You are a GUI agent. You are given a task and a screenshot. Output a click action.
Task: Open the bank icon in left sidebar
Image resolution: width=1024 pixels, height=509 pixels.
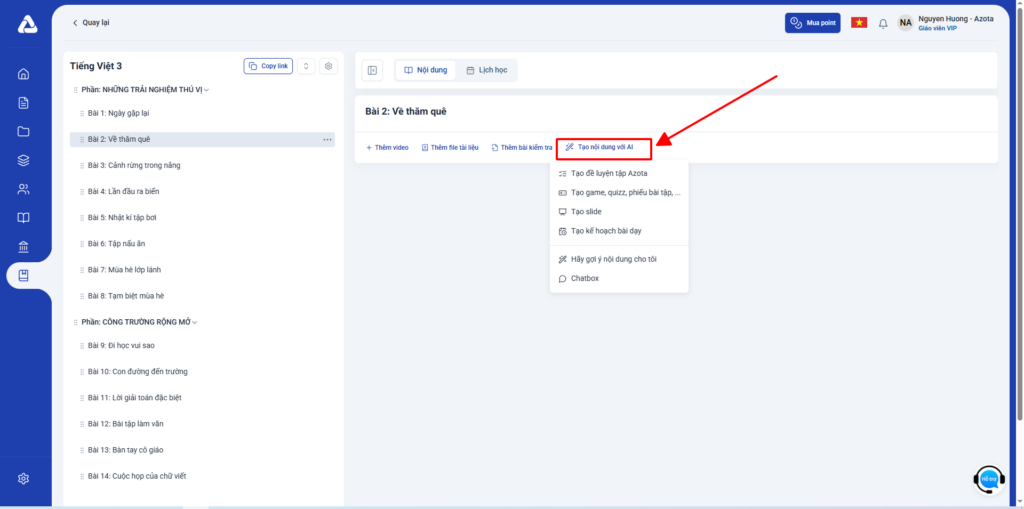point(24,247)
